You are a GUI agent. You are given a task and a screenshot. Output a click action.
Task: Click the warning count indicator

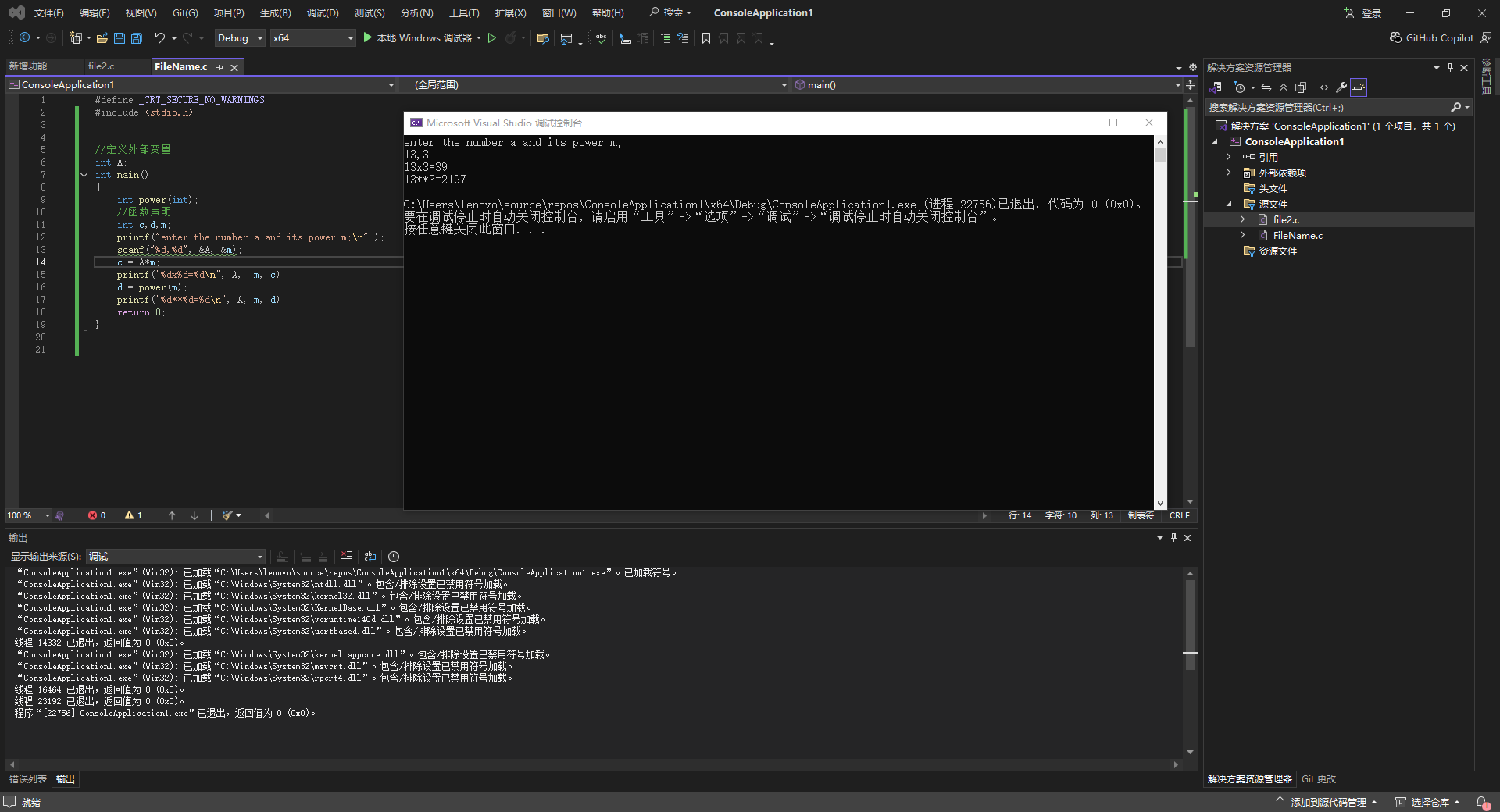click(134, 515)
